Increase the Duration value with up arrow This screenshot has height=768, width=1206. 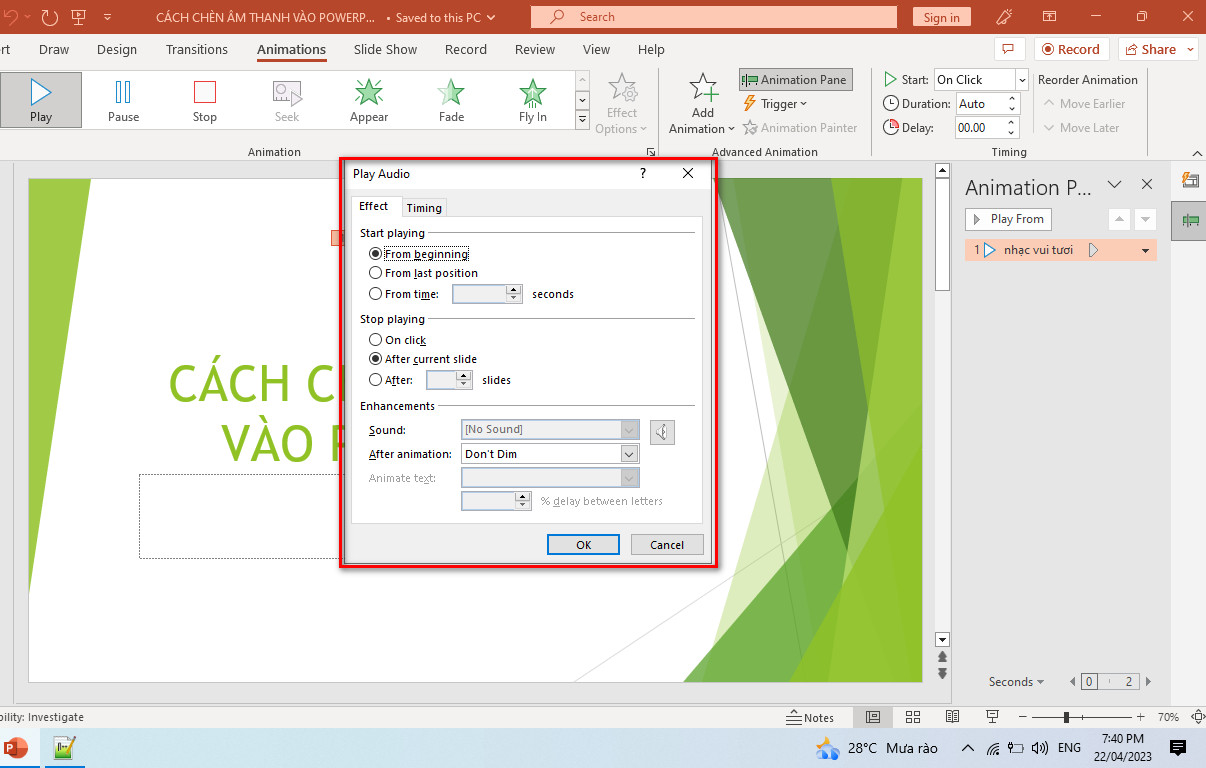coord(1012,99)
